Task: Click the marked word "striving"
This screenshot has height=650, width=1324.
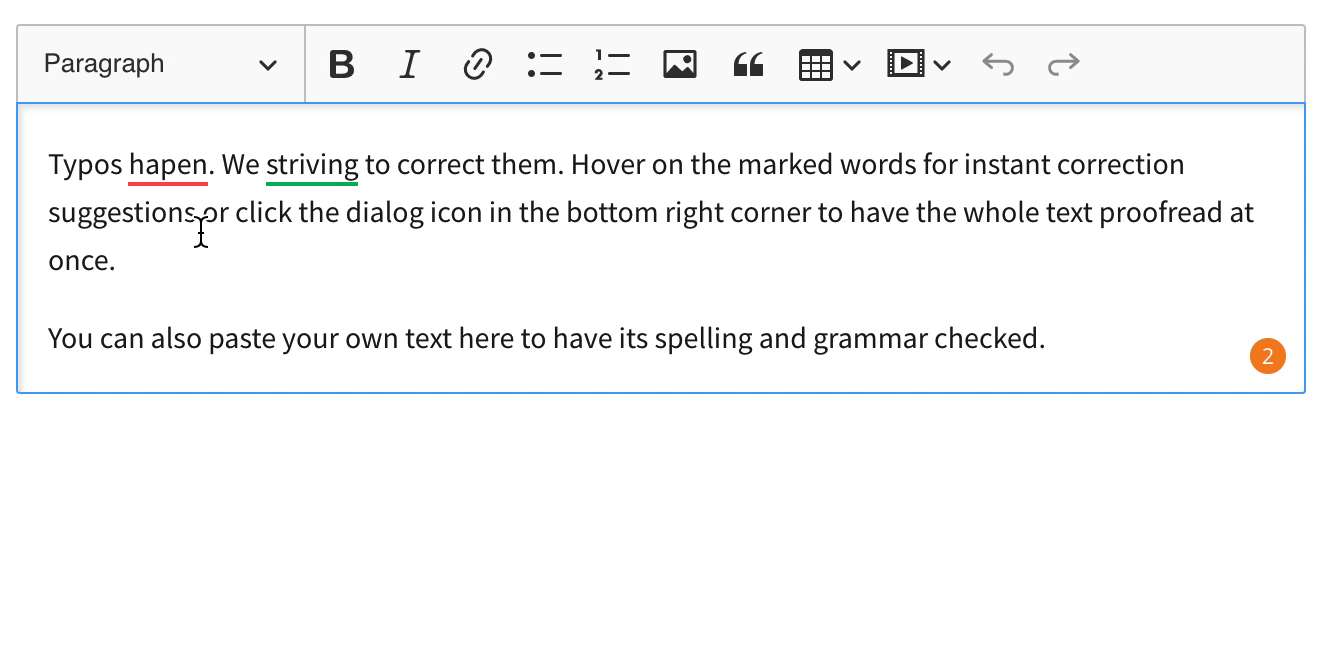Action: (312, 165)
